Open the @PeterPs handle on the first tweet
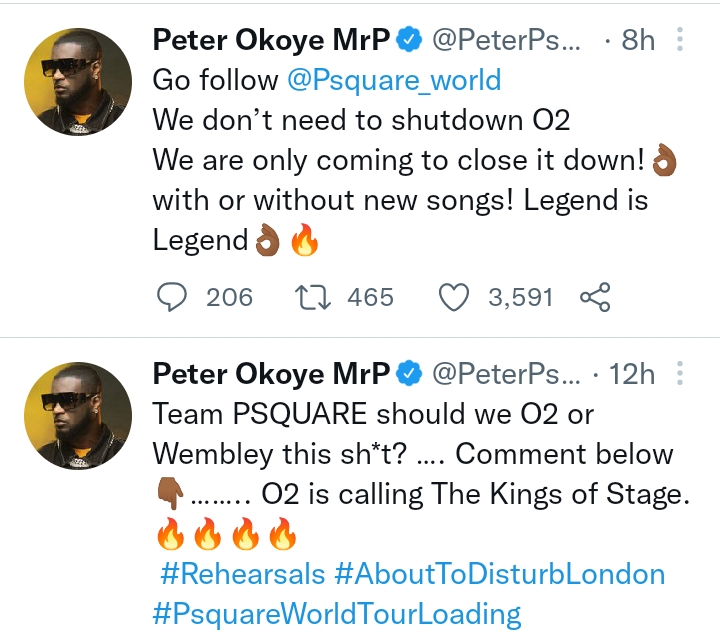Viewport: 720px width, 636px height. (x=506, y=40)
